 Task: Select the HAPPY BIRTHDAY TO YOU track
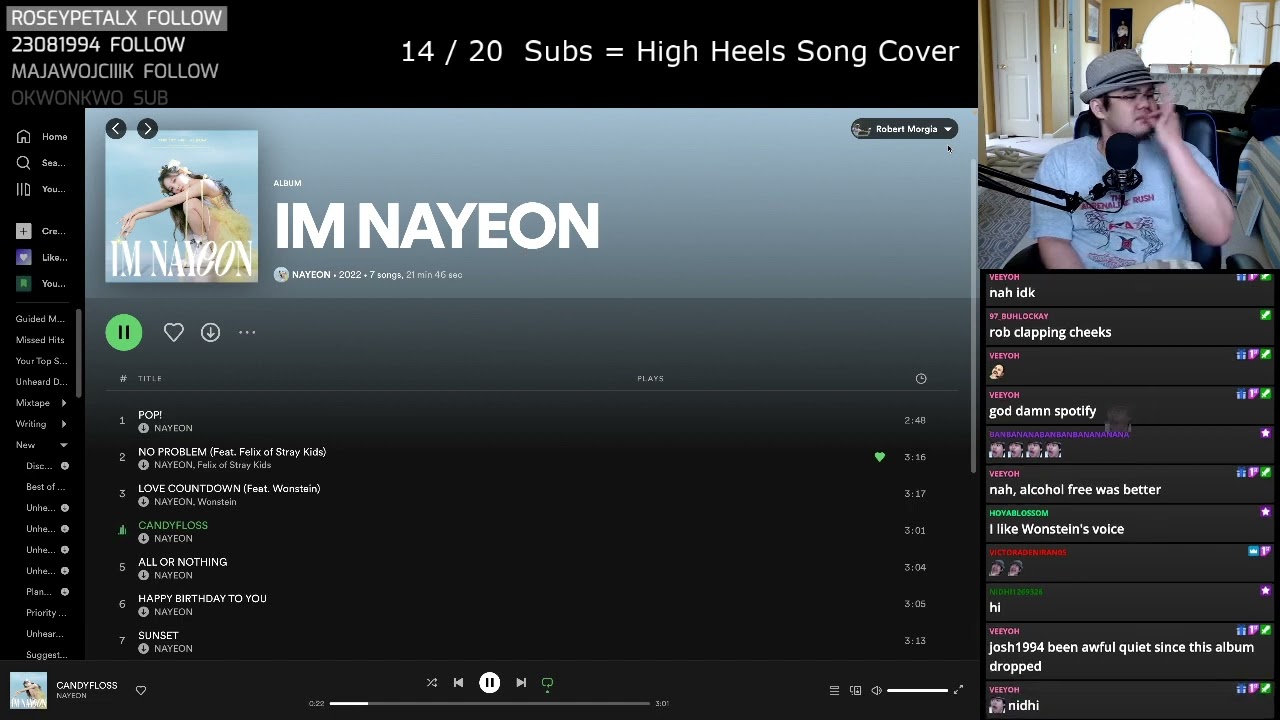[x=202, y=599]
